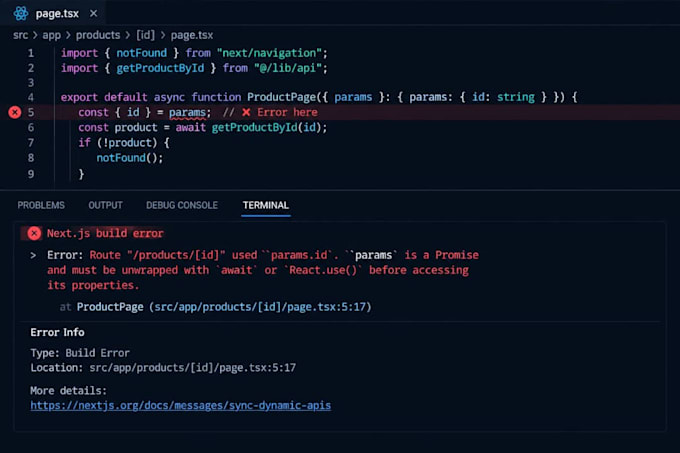Click 'notFound();' call on line 8
Screen dimensions: 680x453
point(130,158)
